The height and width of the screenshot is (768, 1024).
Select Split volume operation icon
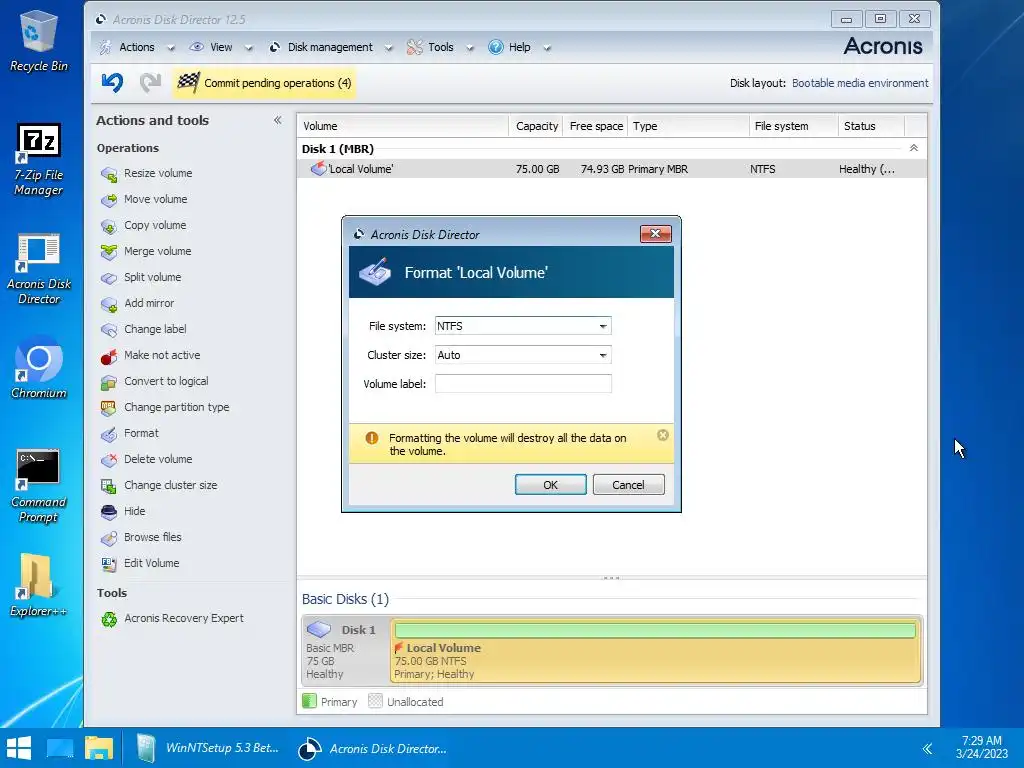[108, 278]
